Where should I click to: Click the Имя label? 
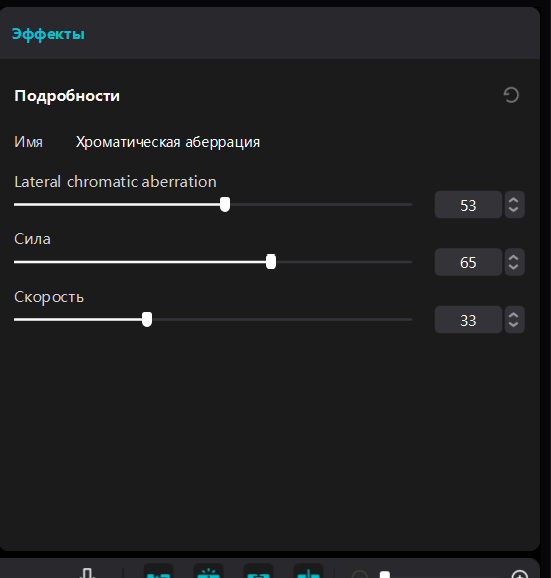28,142
